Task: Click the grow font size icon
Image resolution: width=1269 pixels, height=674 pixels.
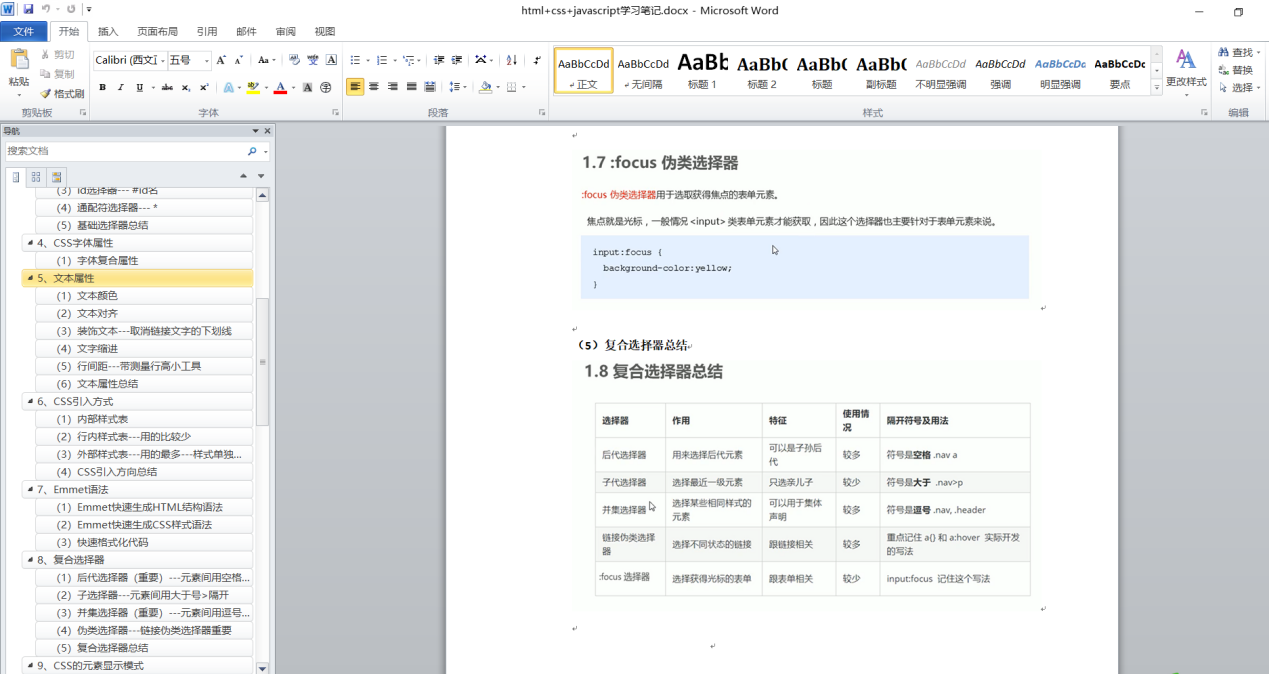Action: pyautogui.click(x=222, y=60)
